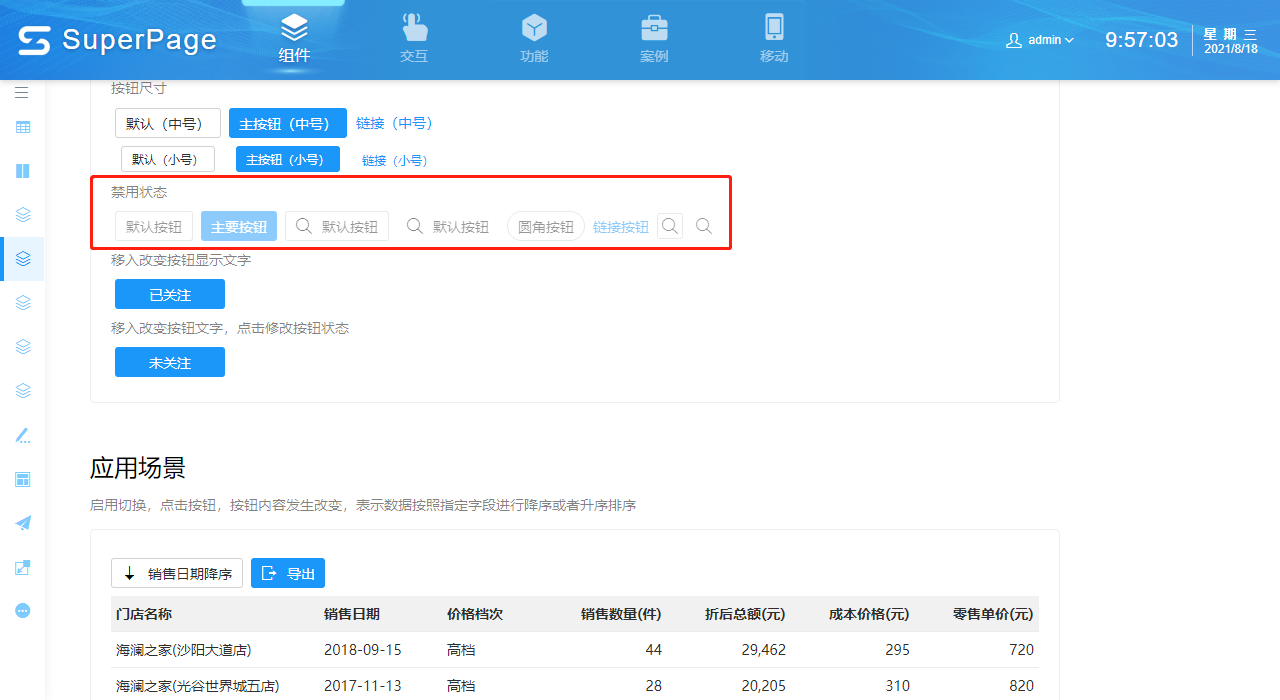Toggle the 未关注 follow button
Viewport: 1280px width, 700px height.
click(170, 362)
